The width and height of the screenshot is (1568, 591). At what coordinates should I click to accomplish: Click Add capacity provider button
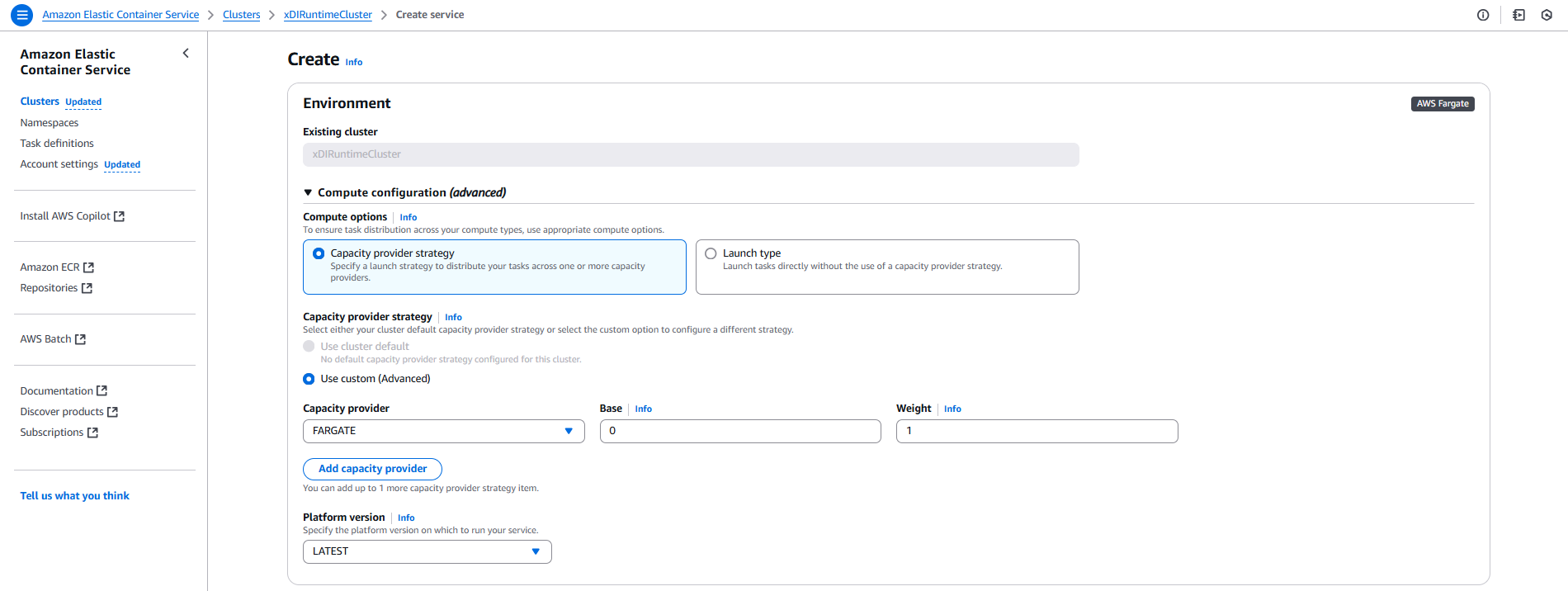[x=372, y=469]
